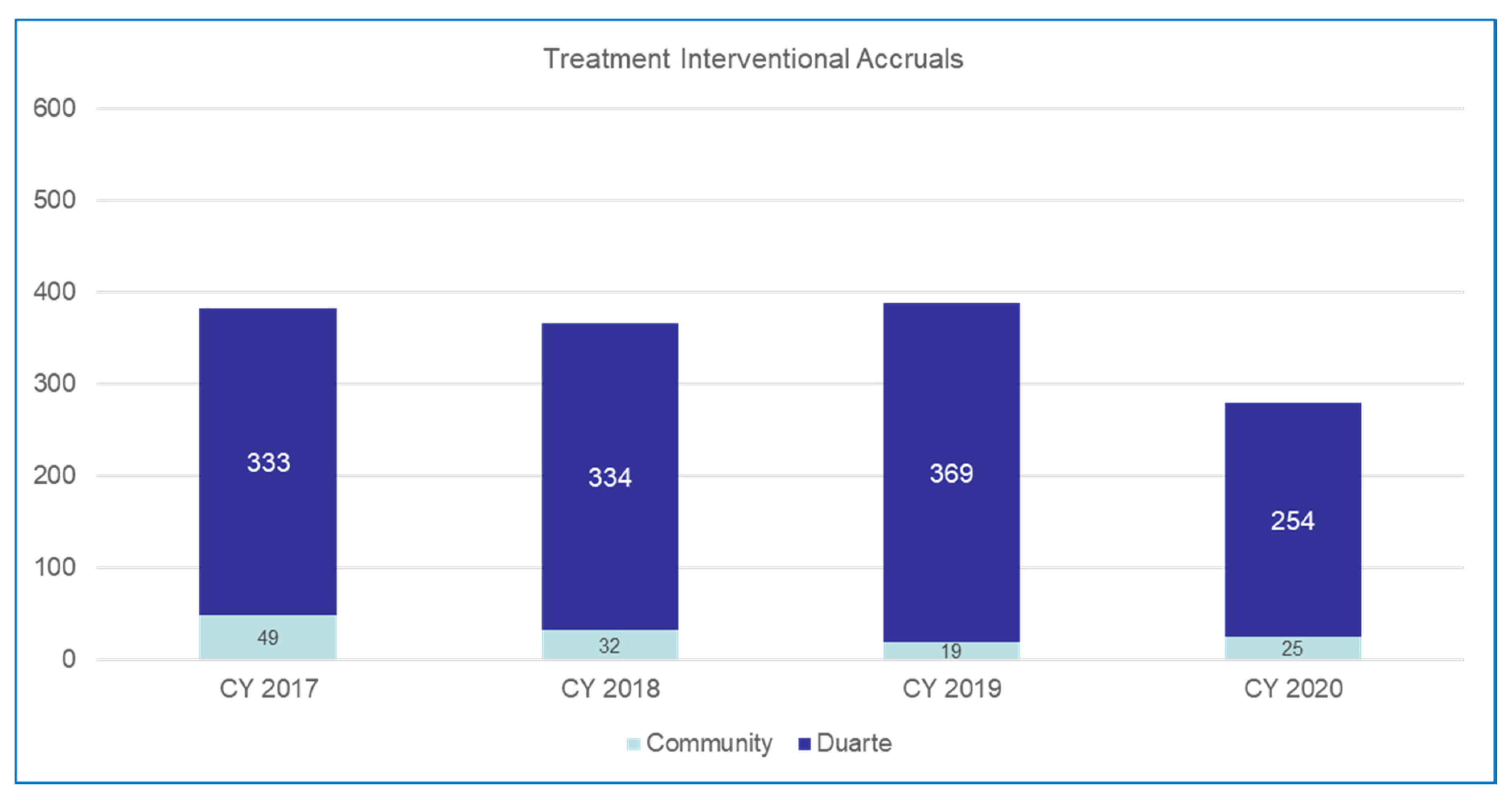Click the Duarte legend color swatch
This screenshot has width=1512, height=799.
click(x=804, y=744)
